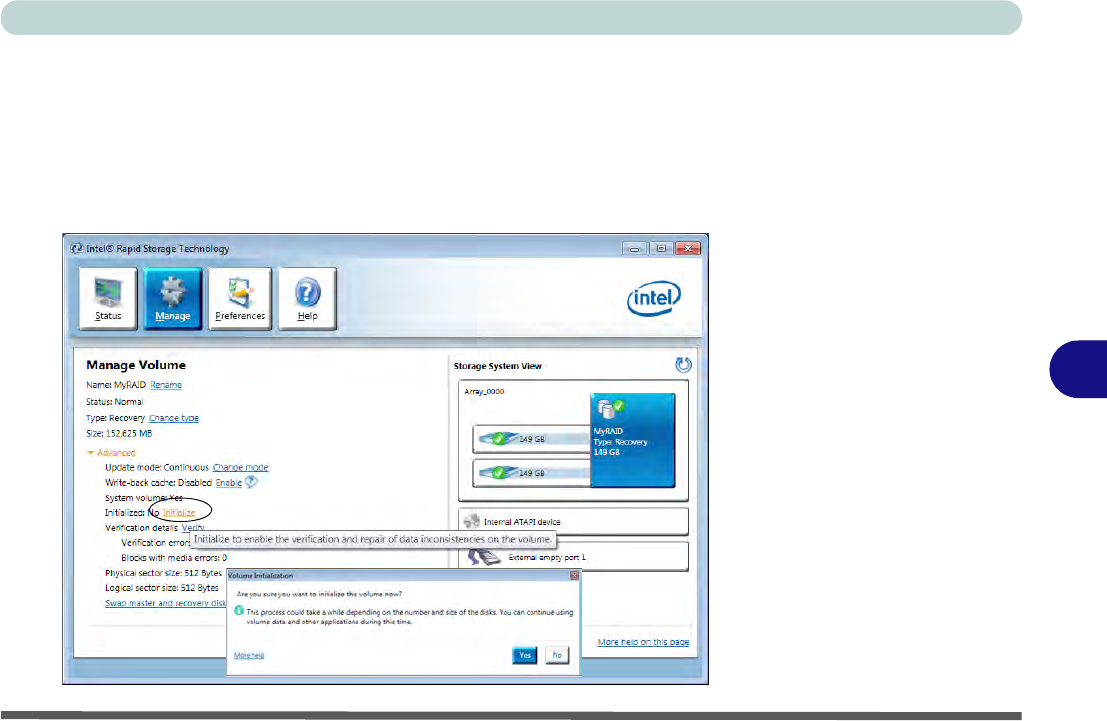Click the Change mode link
The image size is (1107, 721).
point(240,467)
